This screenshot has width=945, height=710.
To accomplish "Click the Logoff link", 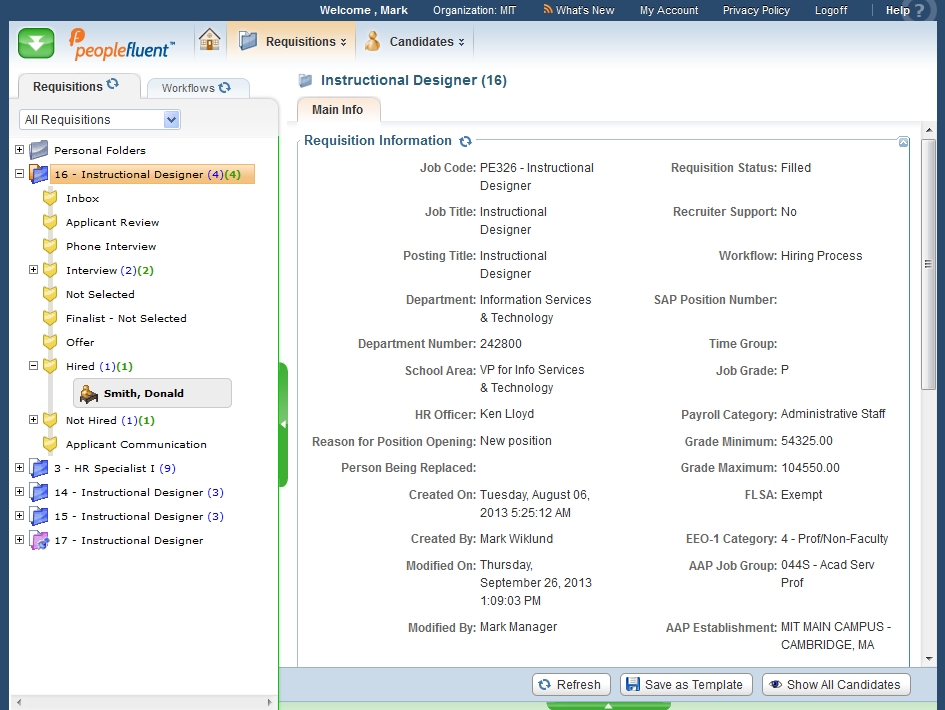I will (x=830, y=10).
